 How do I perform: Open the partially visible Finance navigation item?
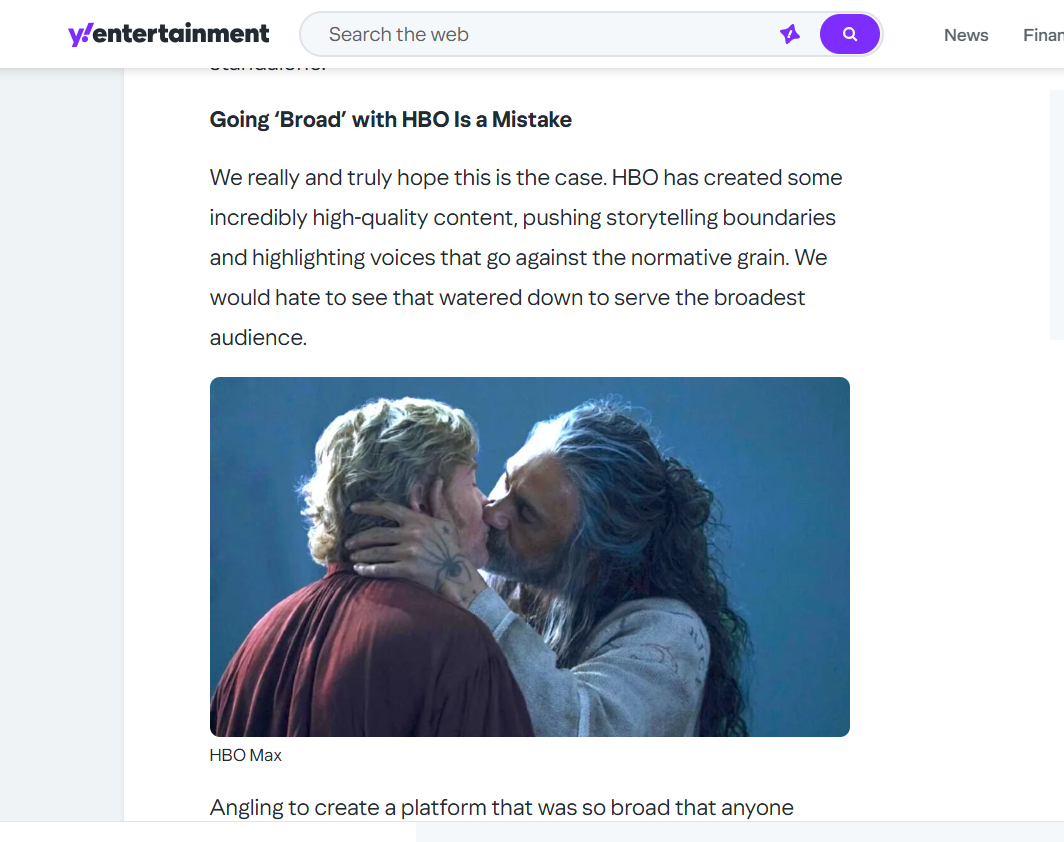[1043, 35]
